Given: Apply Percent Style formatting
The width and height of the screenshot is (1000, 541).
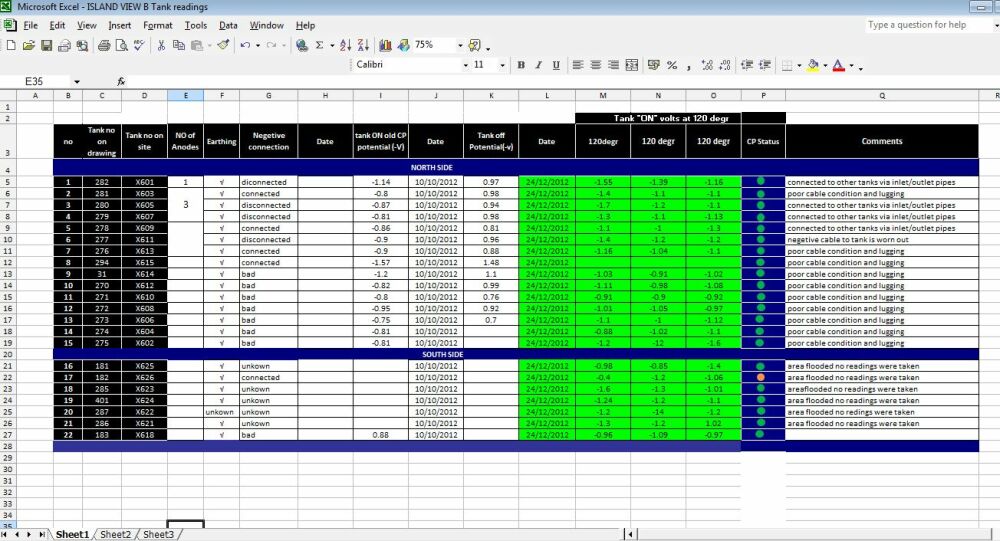Looking at the screenshot, I should (x=672, y=65).
